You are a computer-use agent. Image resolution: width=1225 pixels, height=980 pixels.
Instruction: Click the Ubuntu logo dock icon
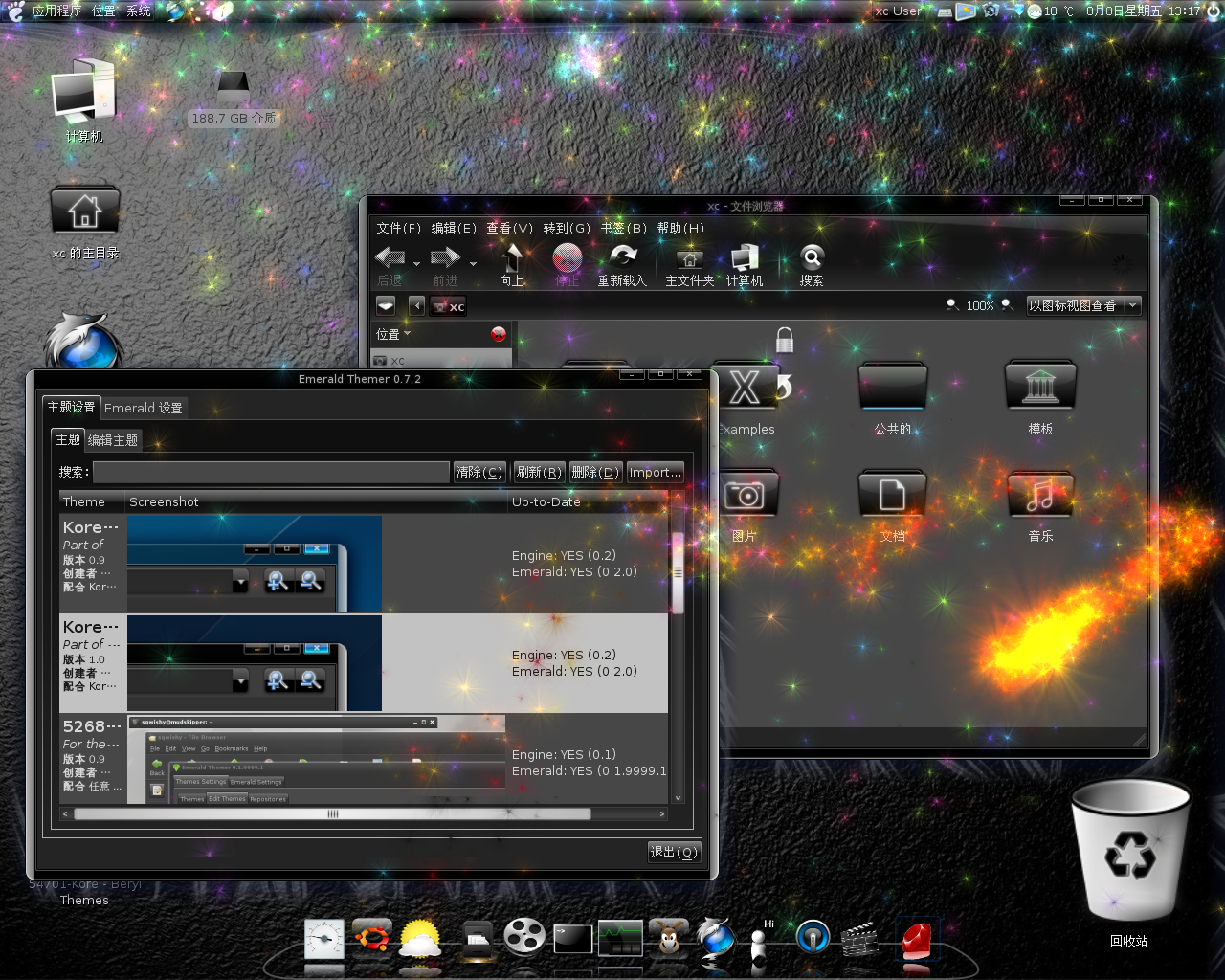tap(371, 937)
